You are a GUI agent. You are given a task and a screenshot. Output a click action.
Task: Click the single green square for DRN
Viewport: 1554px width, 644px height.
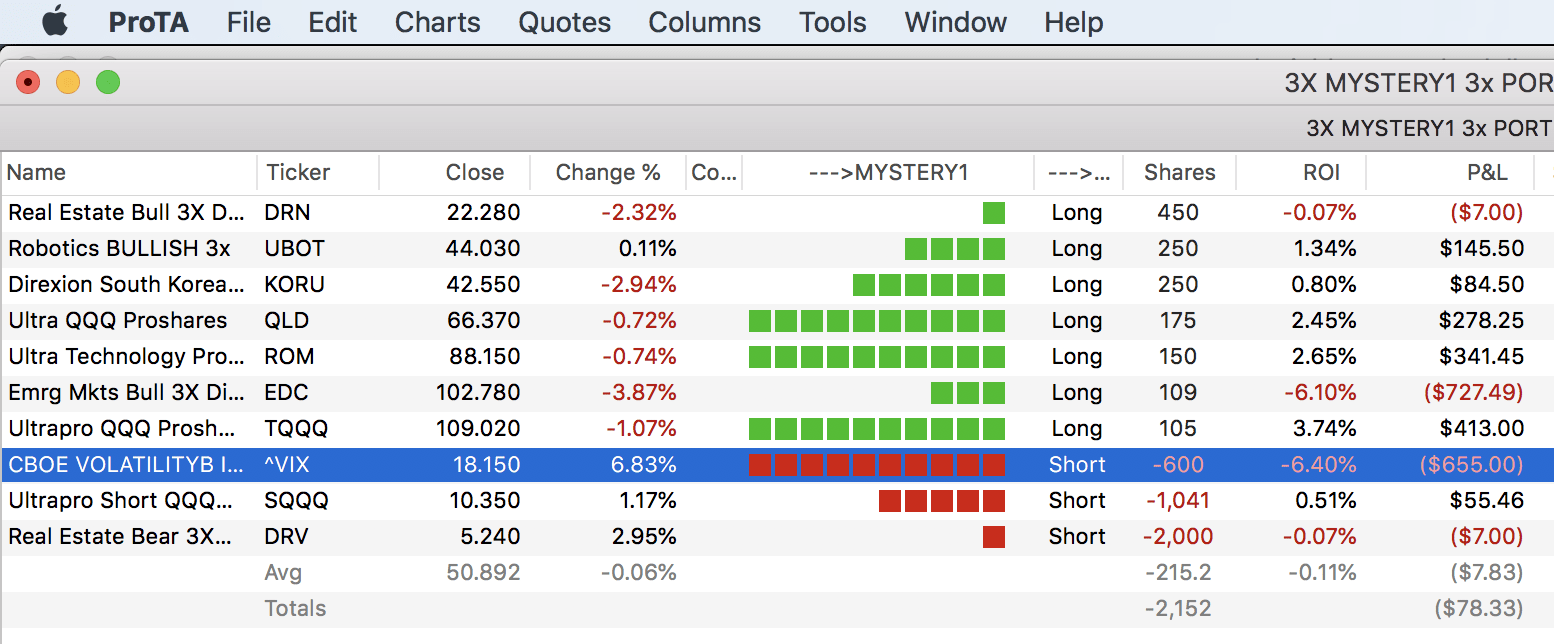coord(993,213)
